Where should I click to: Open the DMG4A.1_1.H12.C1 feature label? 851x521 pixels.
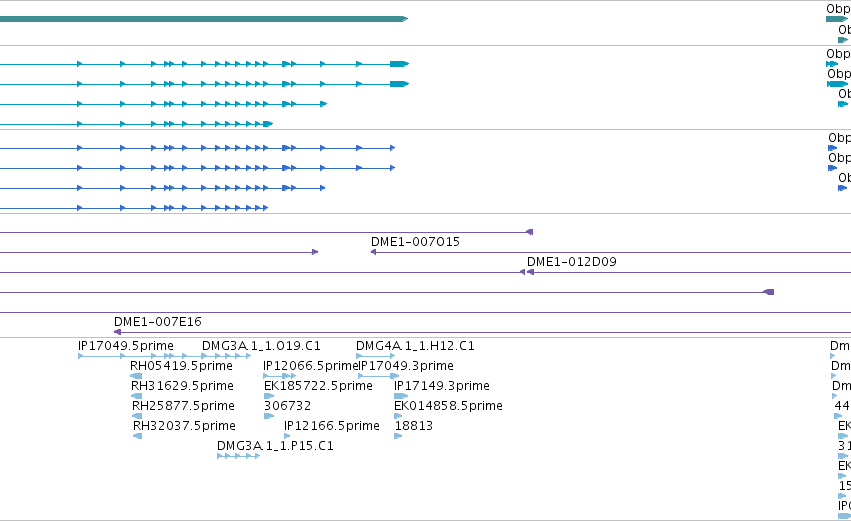click(415, 346)
